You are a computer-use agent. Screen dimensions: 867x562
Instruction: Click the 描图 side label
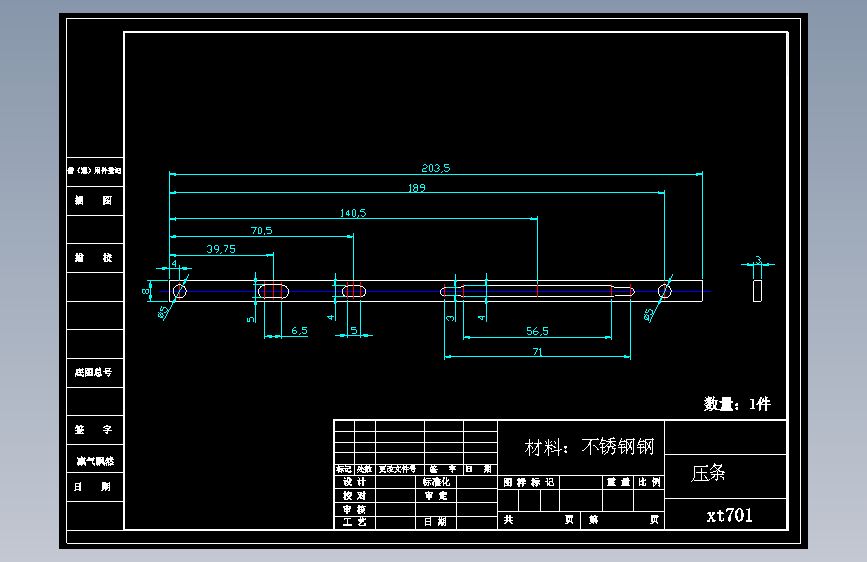(x=93, y=200)
